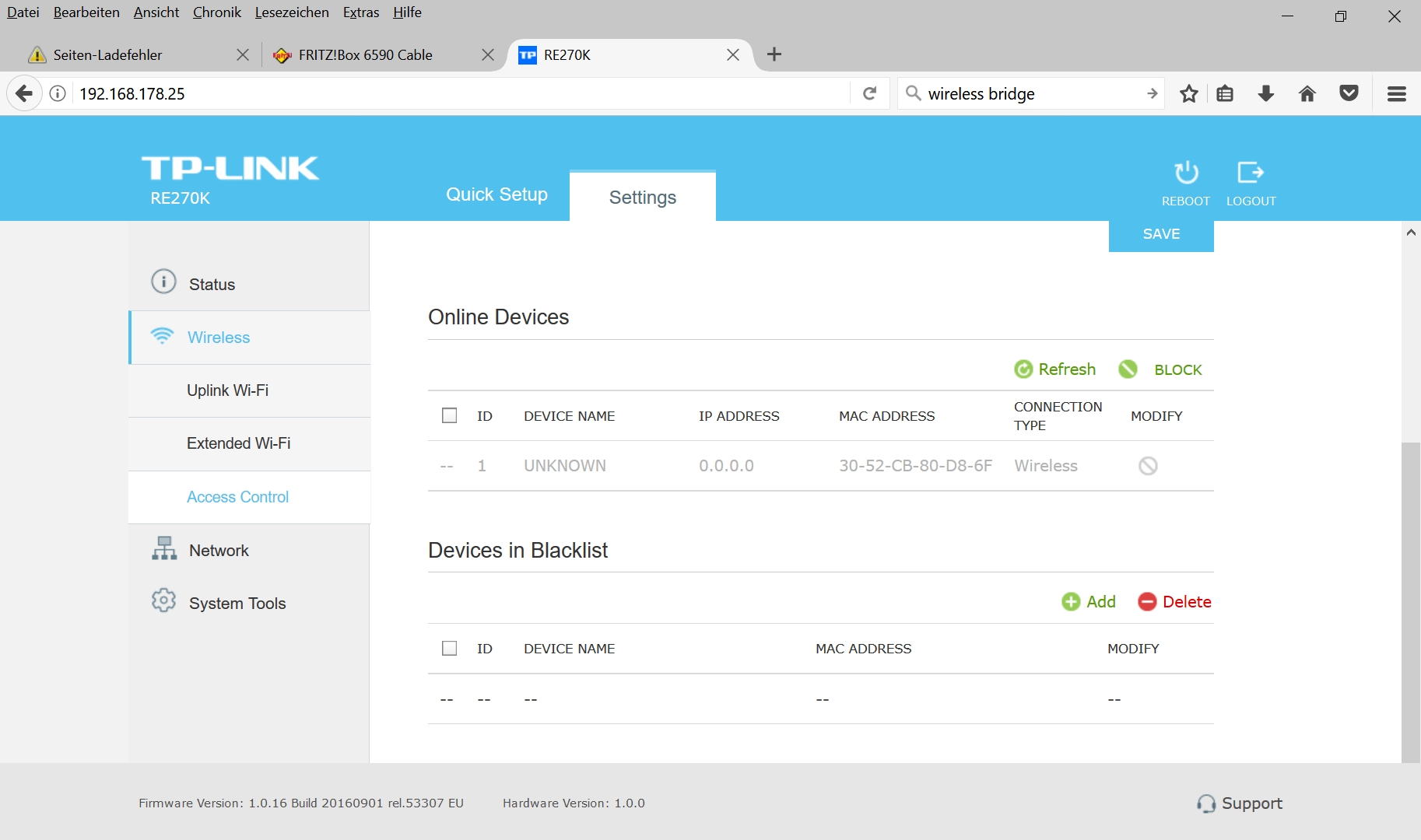Switch to the Quick Setup tab
Screen dimensions: 1421x840
tap(496, 194)
